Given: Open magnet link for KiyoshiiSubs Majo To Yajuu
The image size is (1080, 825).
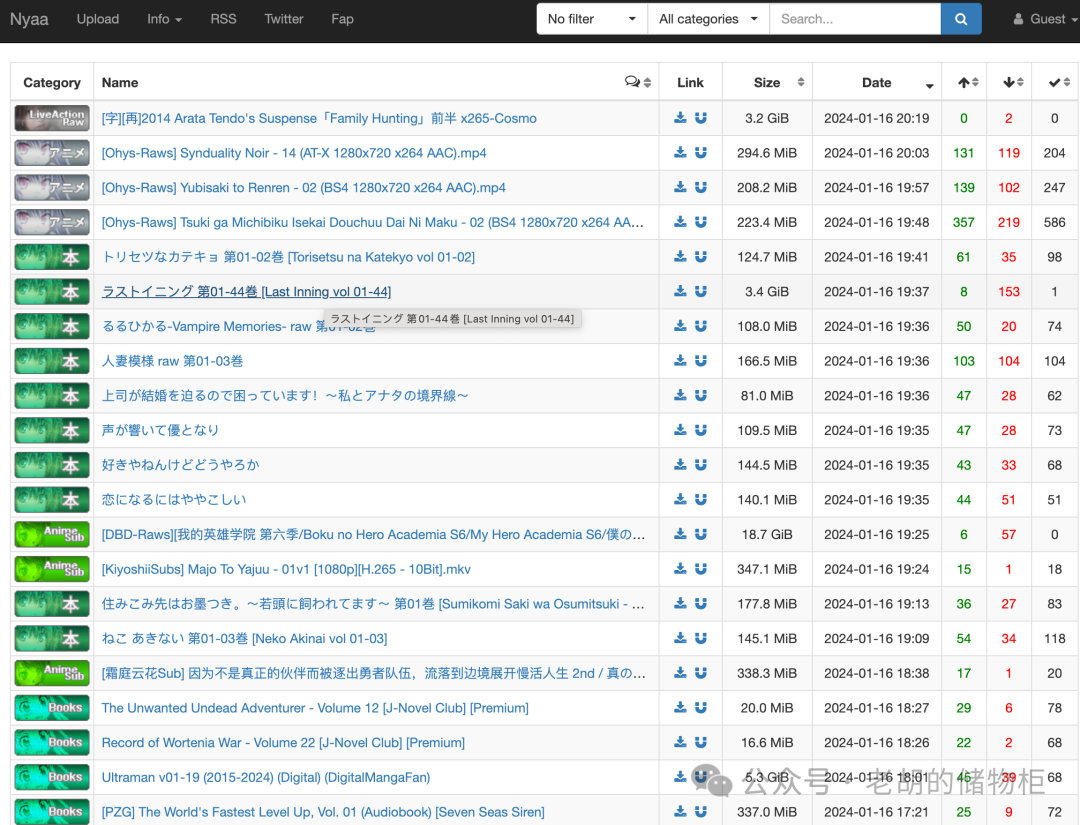Looking at the screenshot, I should click(x=701, y=569).
